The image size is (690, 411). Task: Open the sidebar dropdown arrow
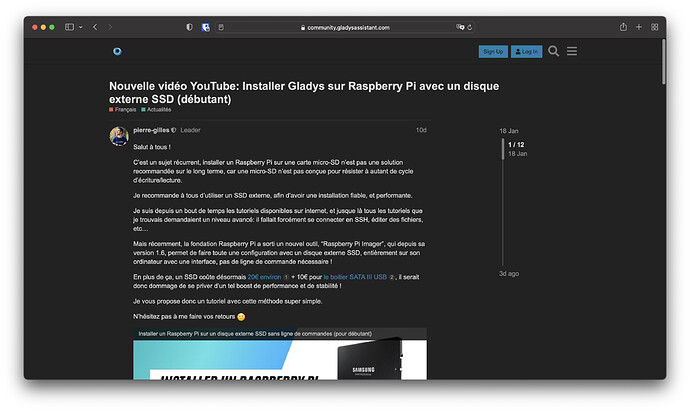point(81,27)
